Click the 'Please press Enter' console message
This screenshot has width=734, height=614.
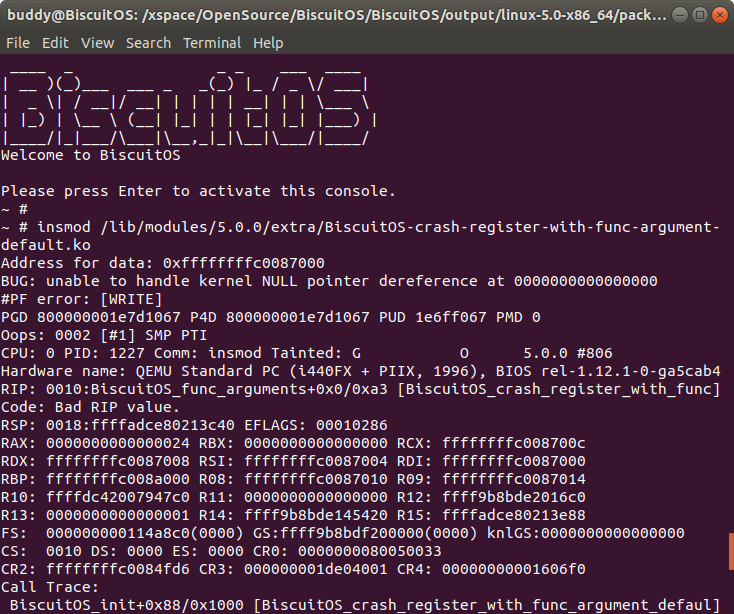pos(198,191)
